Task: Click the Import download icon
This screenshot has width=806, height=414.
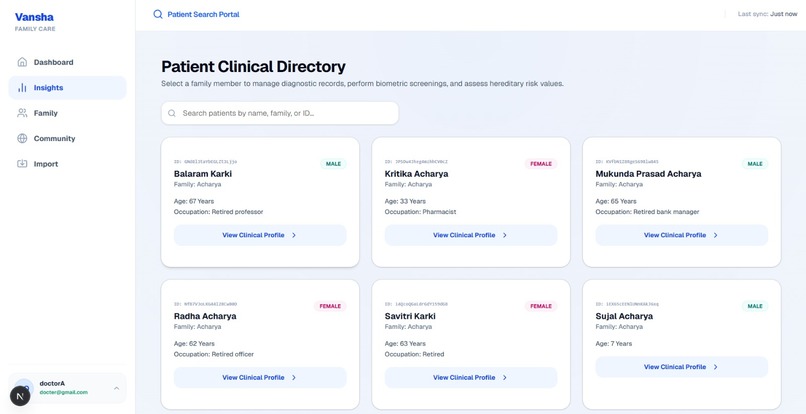Action: tap(22, 164)
